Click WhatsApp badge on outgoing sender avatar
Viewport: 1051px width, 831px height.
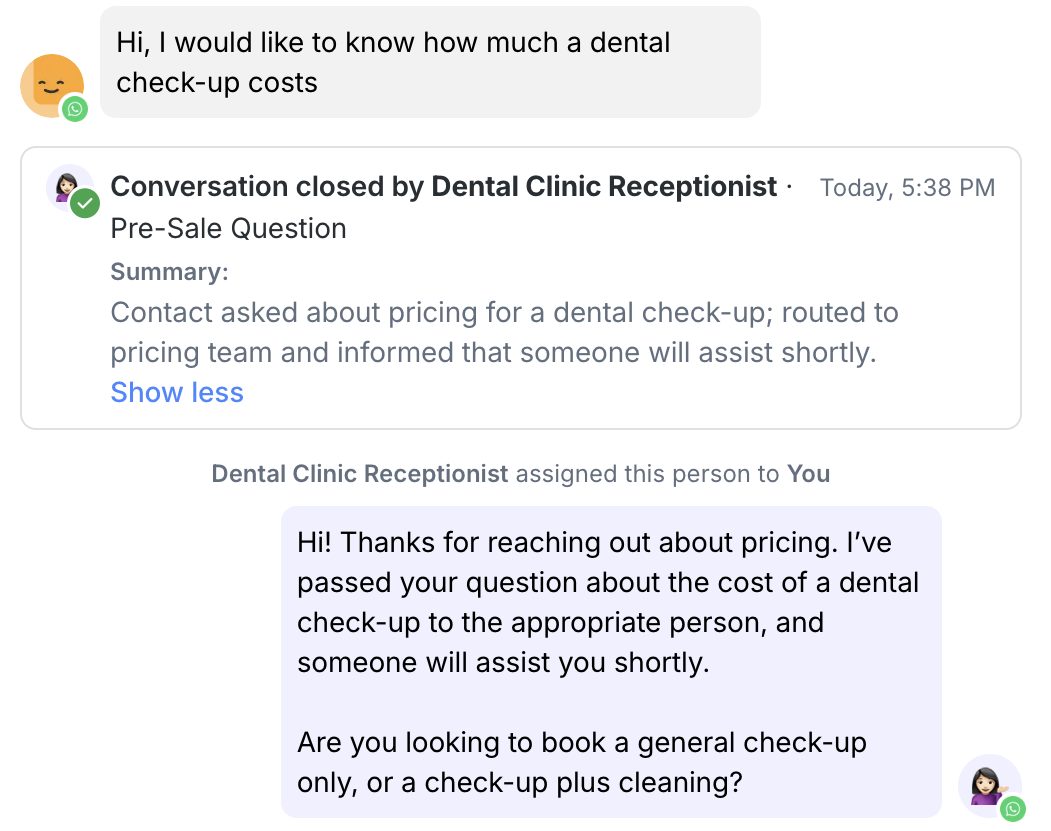point(1013,808)
